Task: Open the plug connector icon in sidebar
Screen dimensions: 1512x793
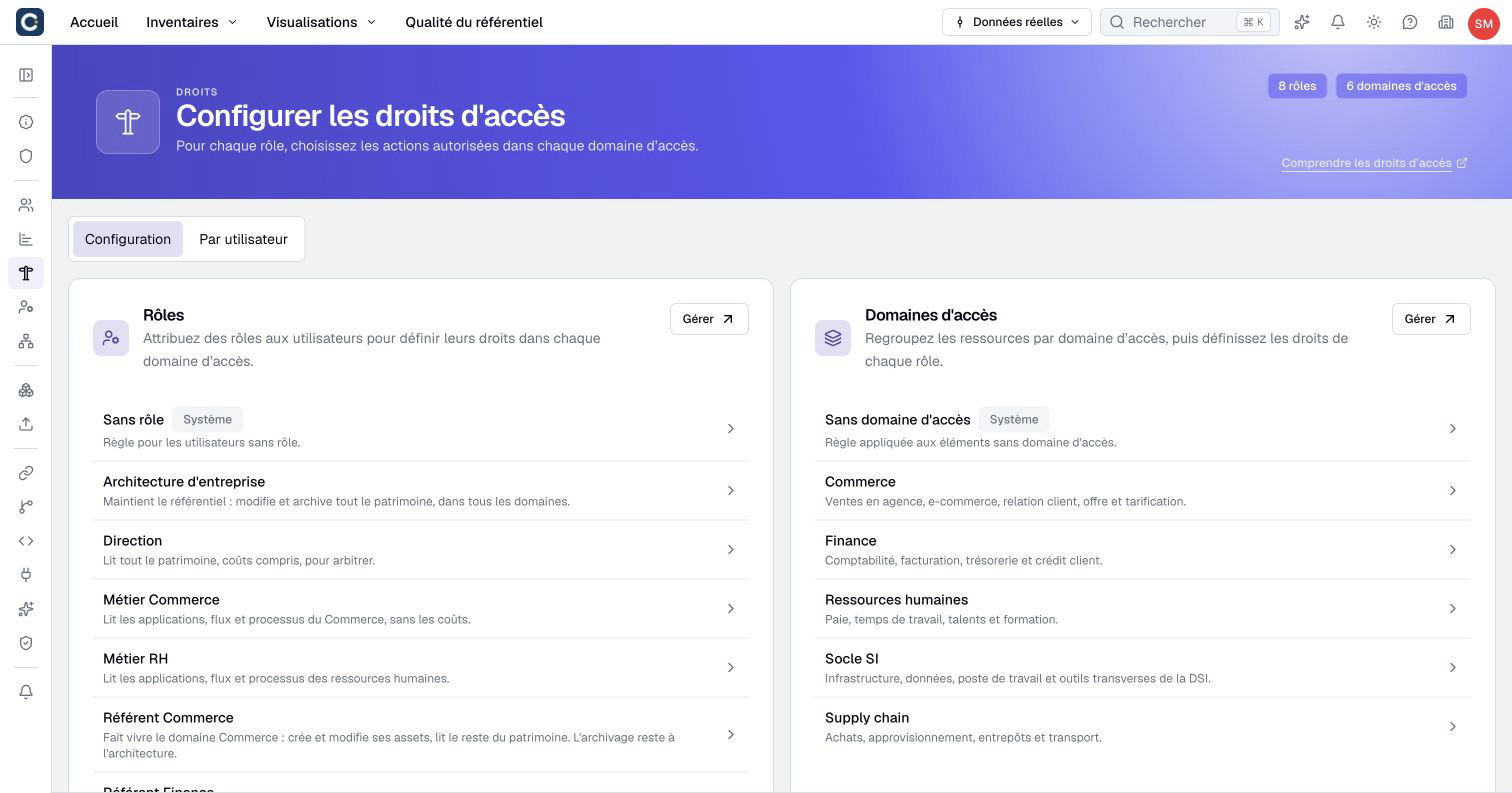Action: pos(26,575)
